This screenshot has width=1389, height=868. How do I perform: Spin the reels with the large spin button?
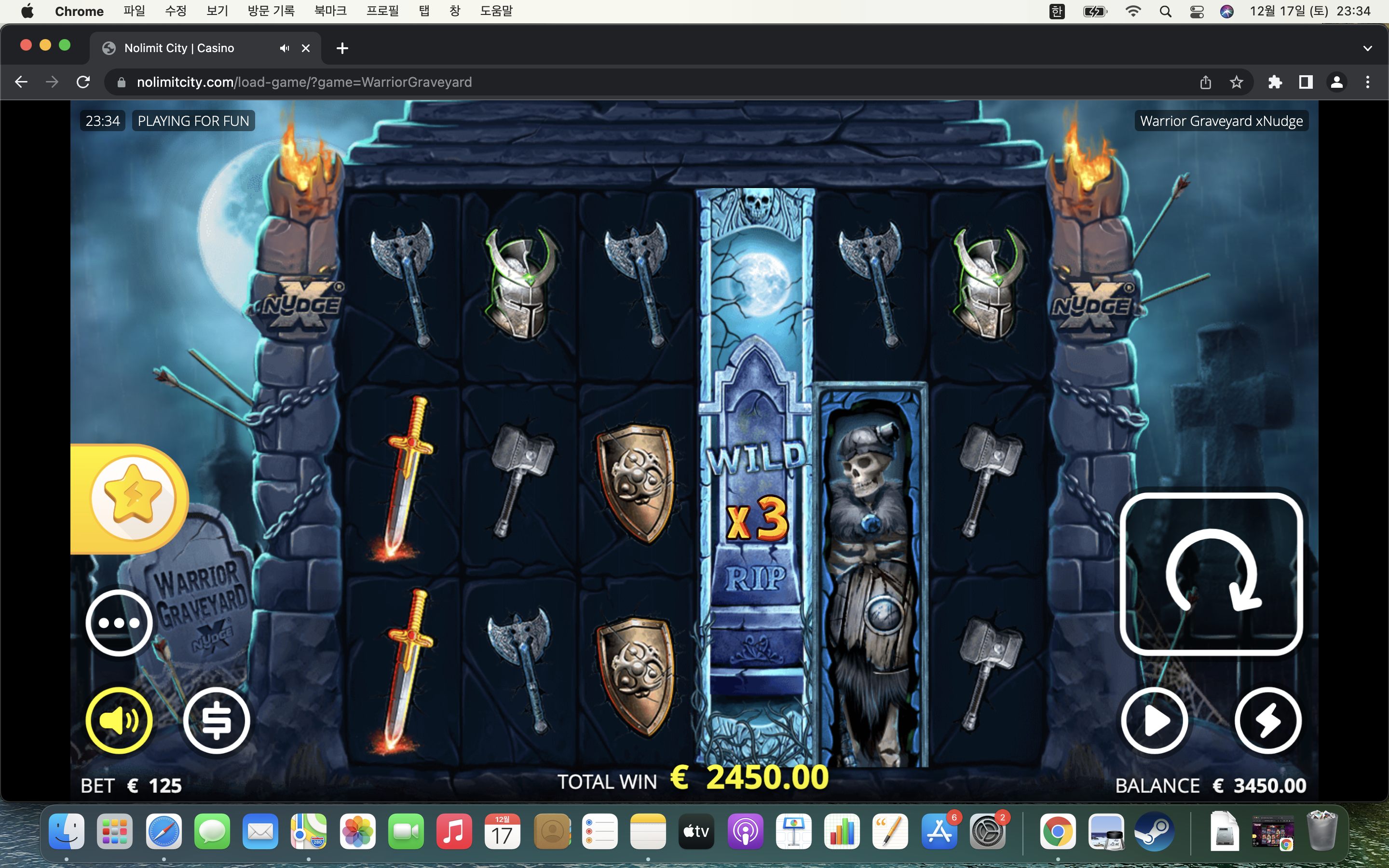(x=1211, y=573)
